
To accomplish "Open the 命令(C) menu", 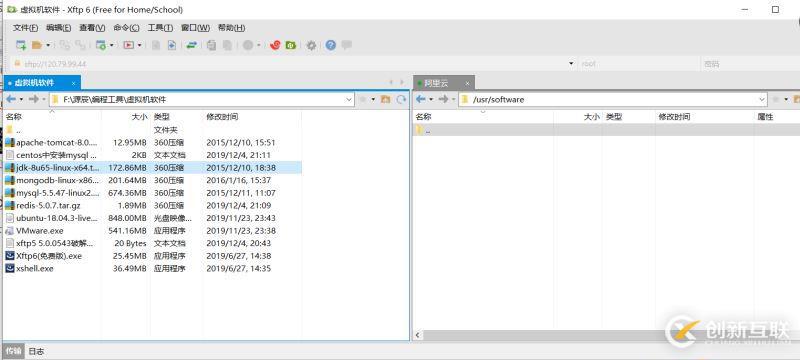I will [126, 28].
